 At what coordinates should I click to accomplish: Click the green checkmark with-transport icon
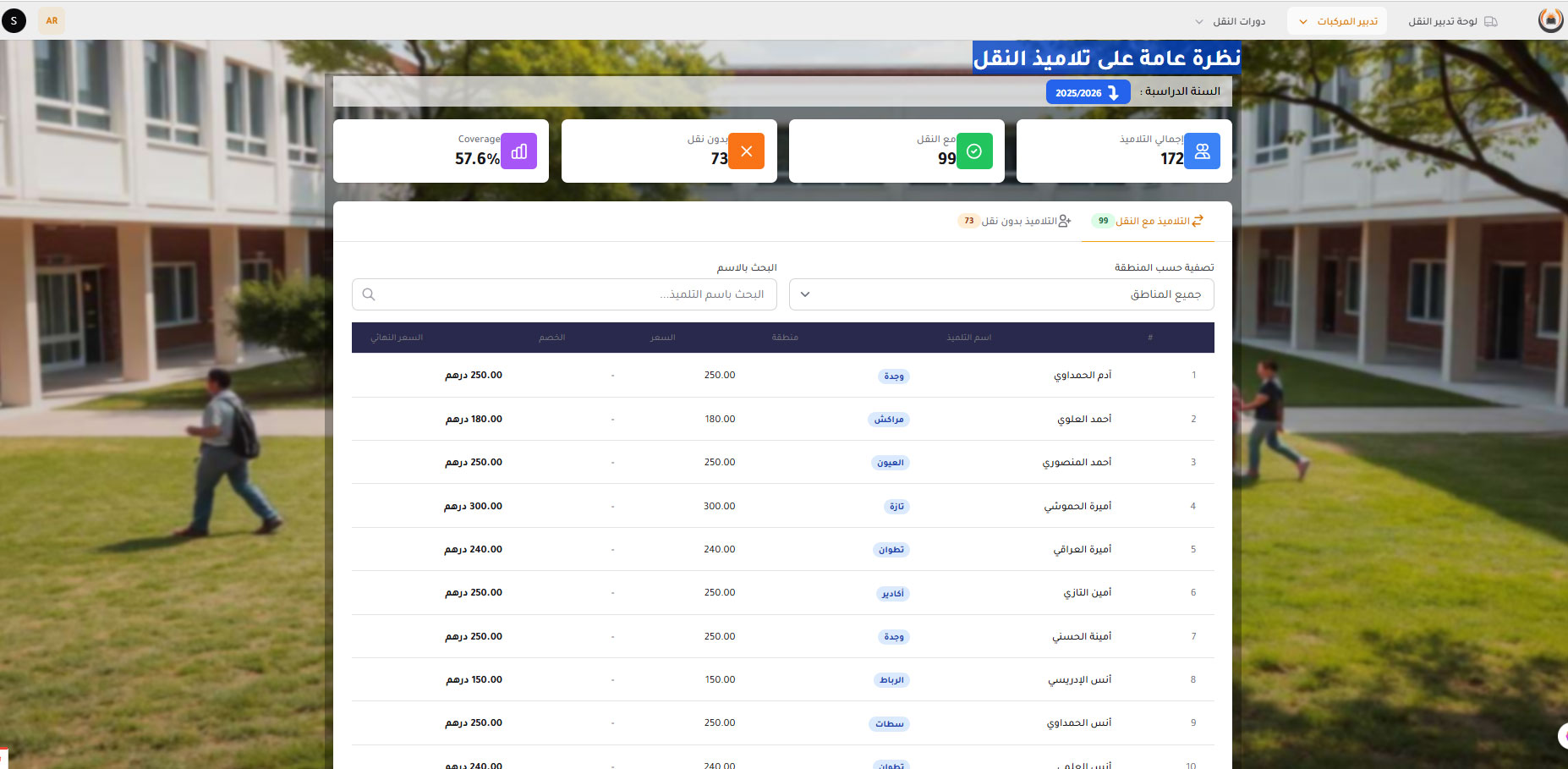point(974,151)
